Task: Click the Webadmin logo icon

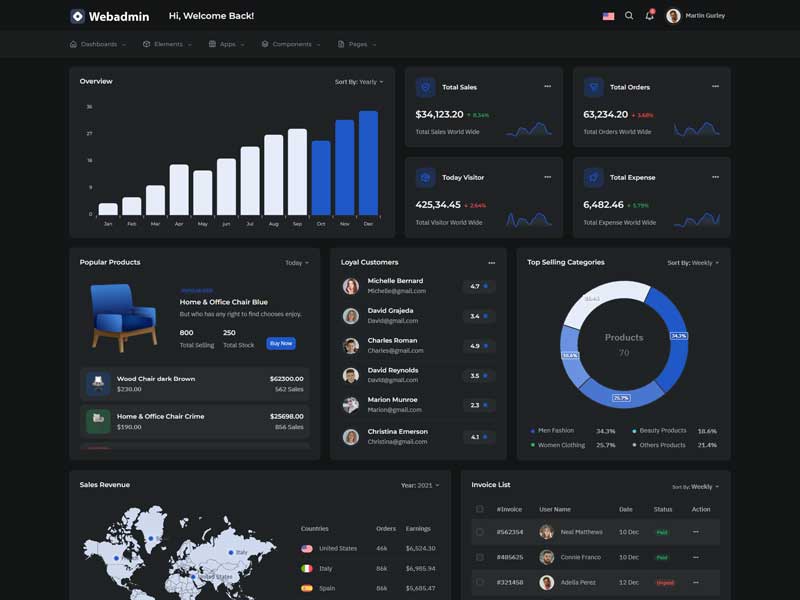Action: pos(78,16)
